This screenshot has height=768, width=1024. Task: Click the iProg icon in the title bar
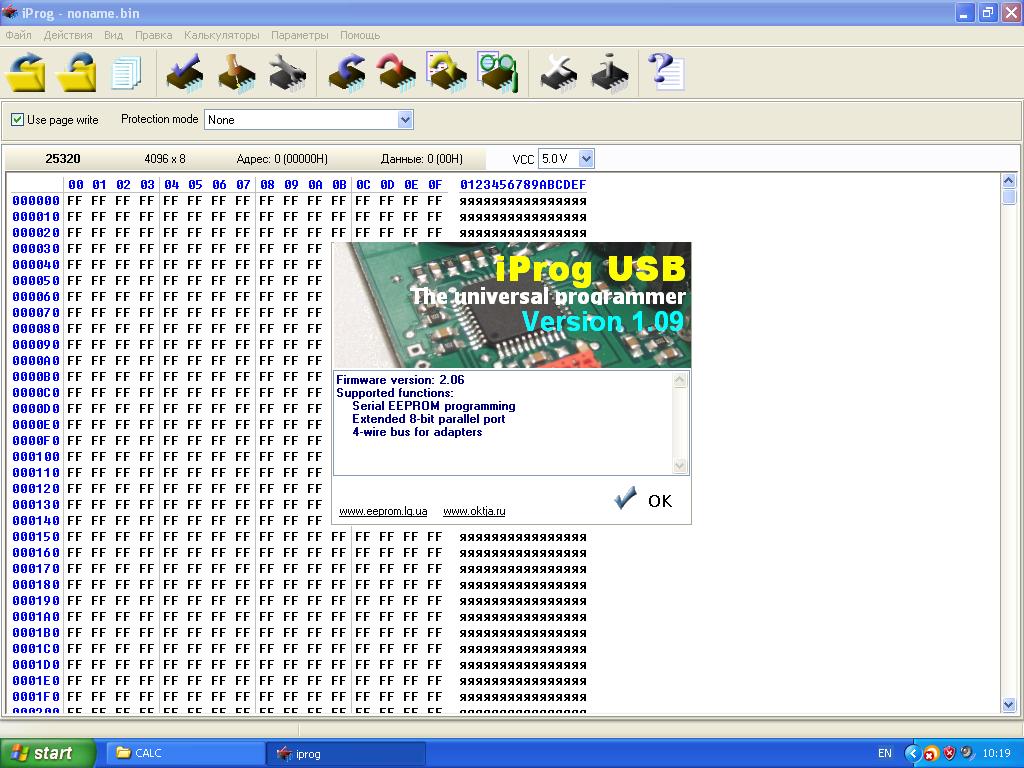[10, 12]
